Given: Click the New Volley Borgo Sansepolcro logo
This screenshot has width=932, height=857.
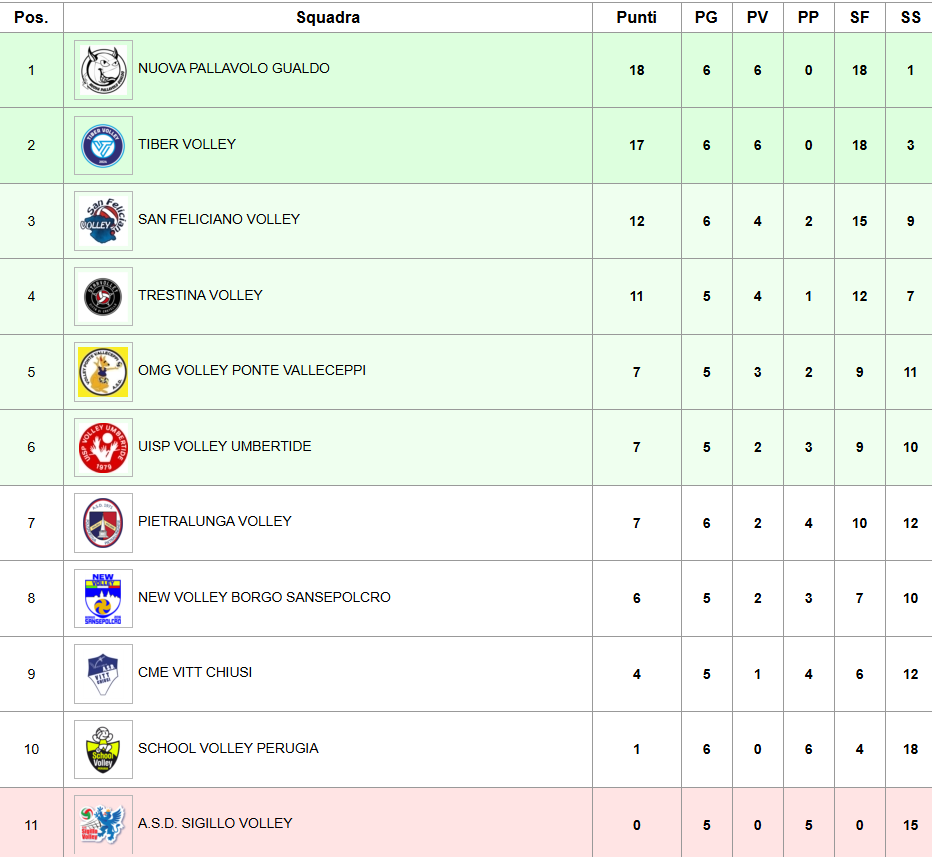Looking at the screenshot, I should (x=103, y=599).
